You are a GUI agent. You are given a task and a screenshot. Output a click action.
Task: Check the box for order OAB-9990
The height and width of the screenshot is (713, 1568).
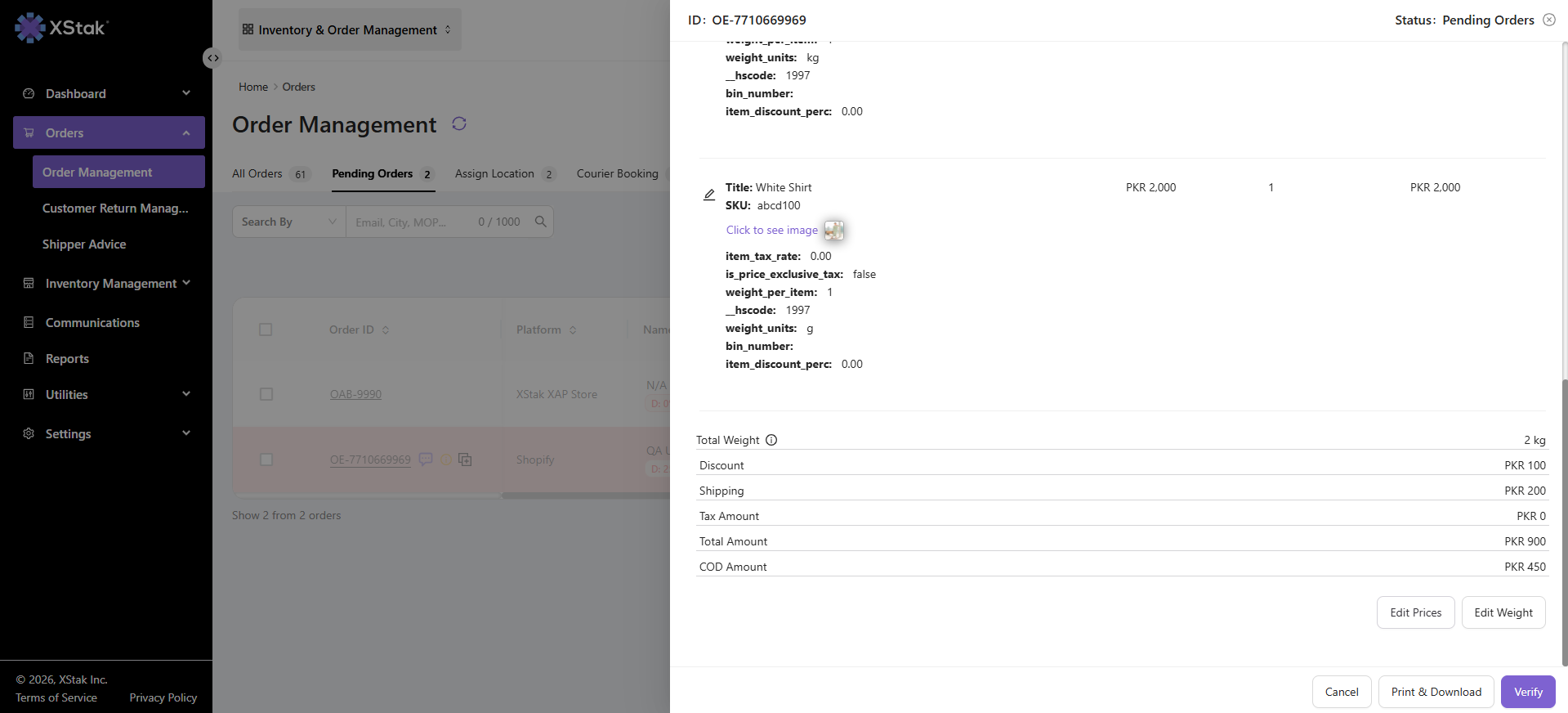click(x=266, y=394)
